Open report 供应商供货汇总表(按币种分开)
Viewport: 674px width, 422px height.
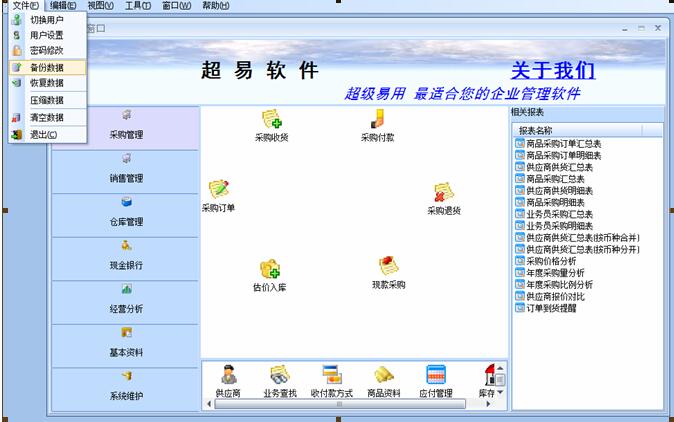(577, 249)
